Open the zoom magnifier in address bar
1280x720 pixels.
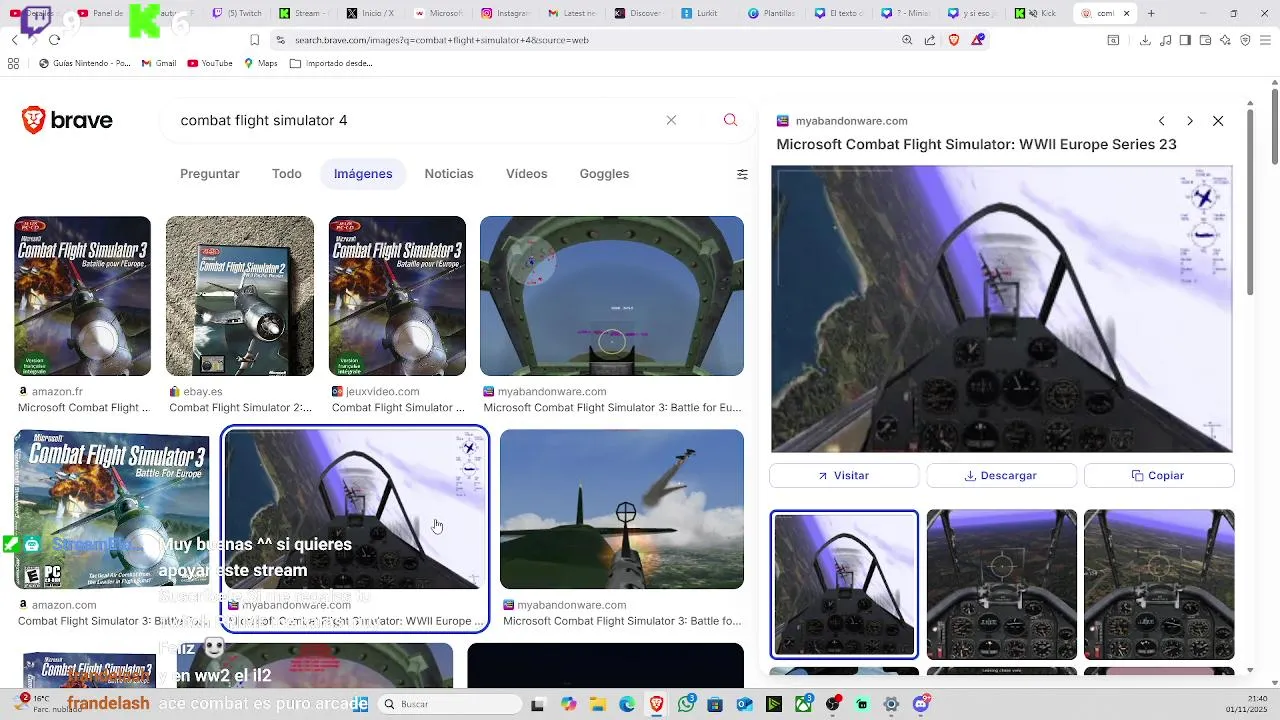click(907, 40)
